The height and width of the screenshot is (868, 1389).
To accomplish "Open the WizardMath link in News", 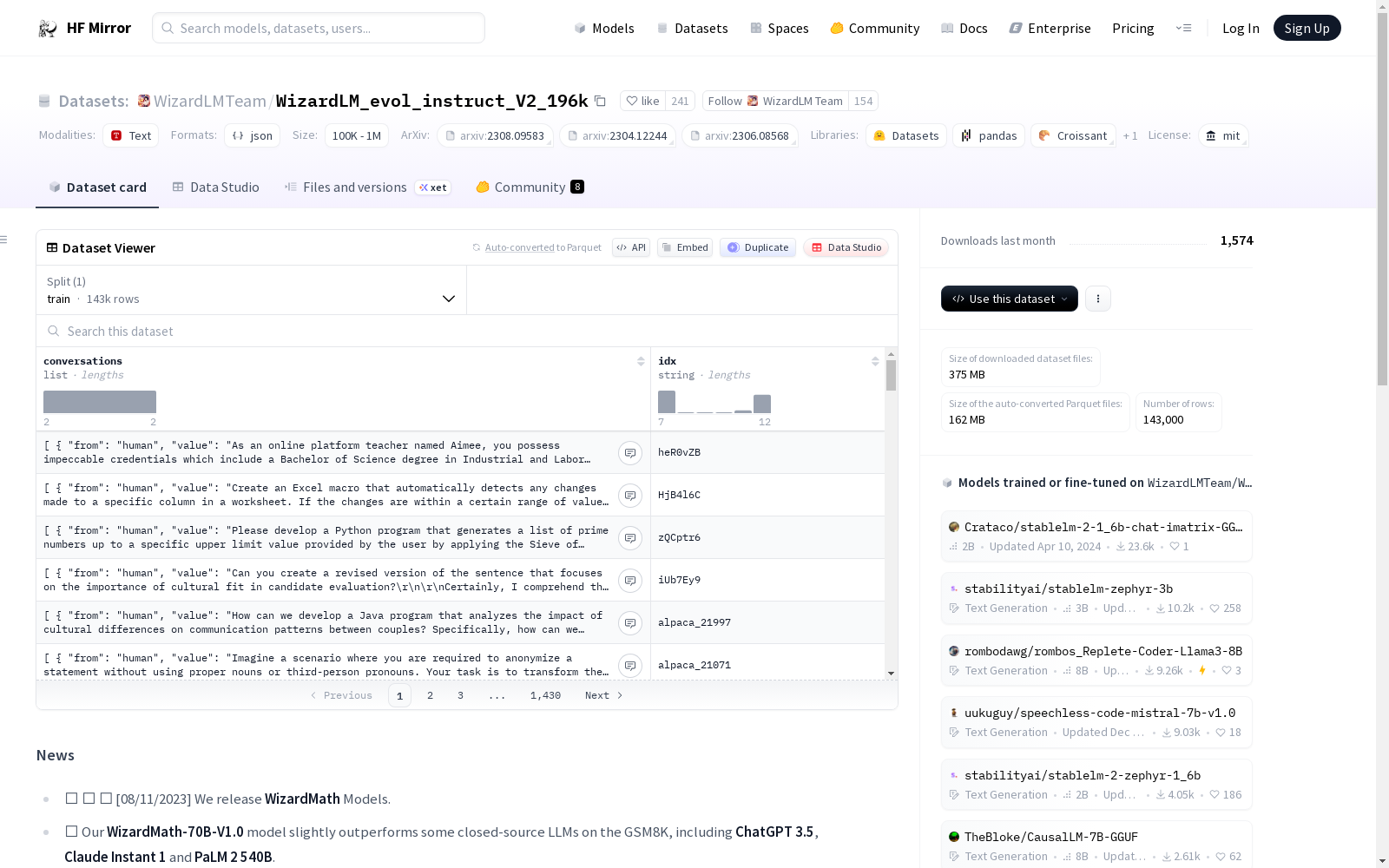I will 302,799.
